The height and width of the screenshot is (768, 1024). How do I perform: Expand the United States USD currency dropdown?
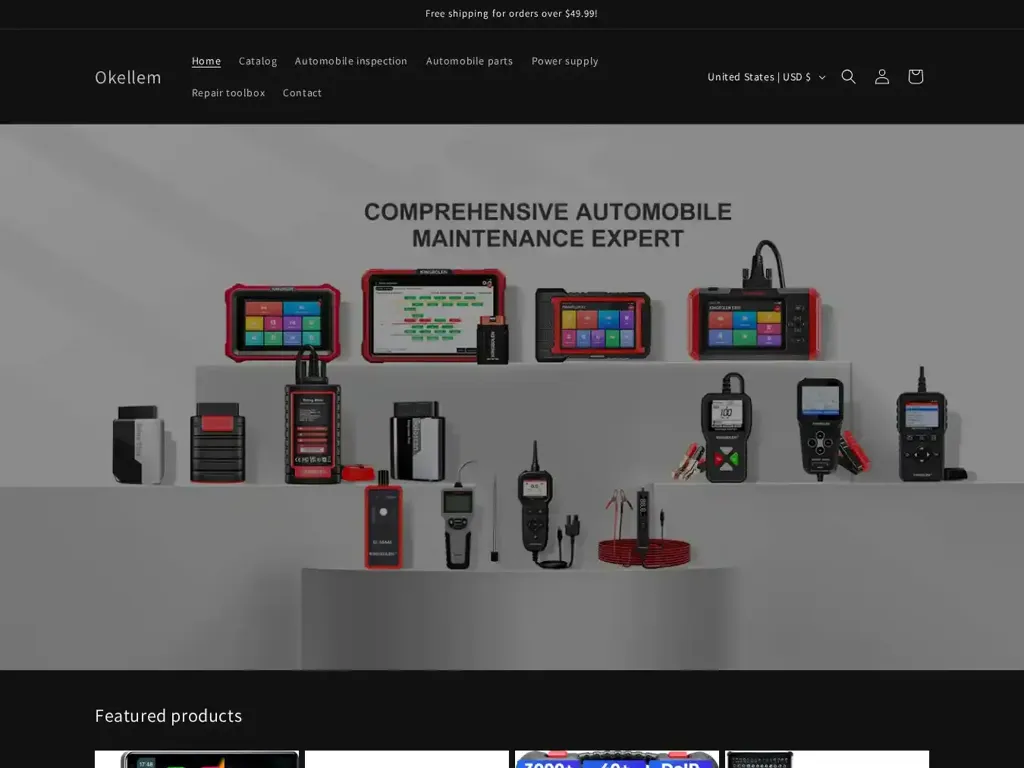(766, 76)
